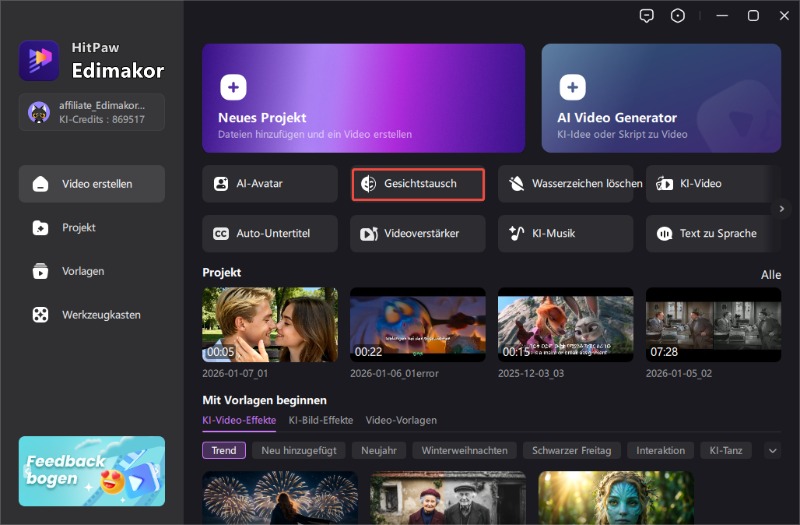Click the Mit Vorlagen beginnen heading
This screenshot has height=525, width=800.
click(264, 401)
